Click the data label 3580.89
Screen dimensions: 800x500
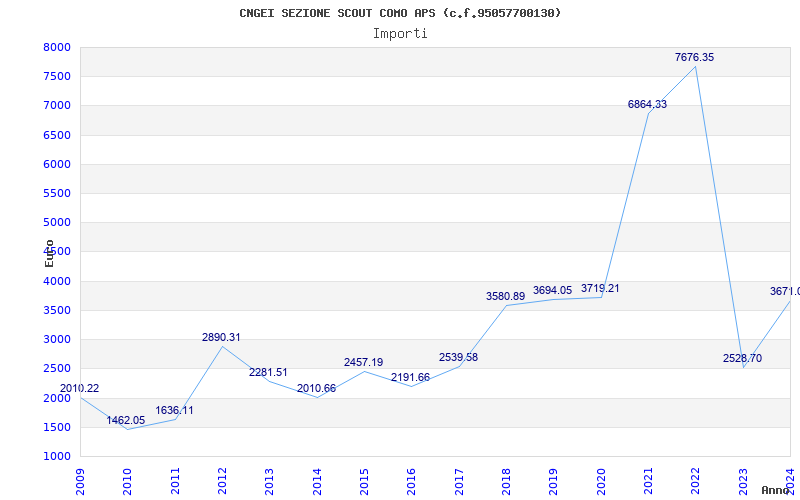point(505,296)
